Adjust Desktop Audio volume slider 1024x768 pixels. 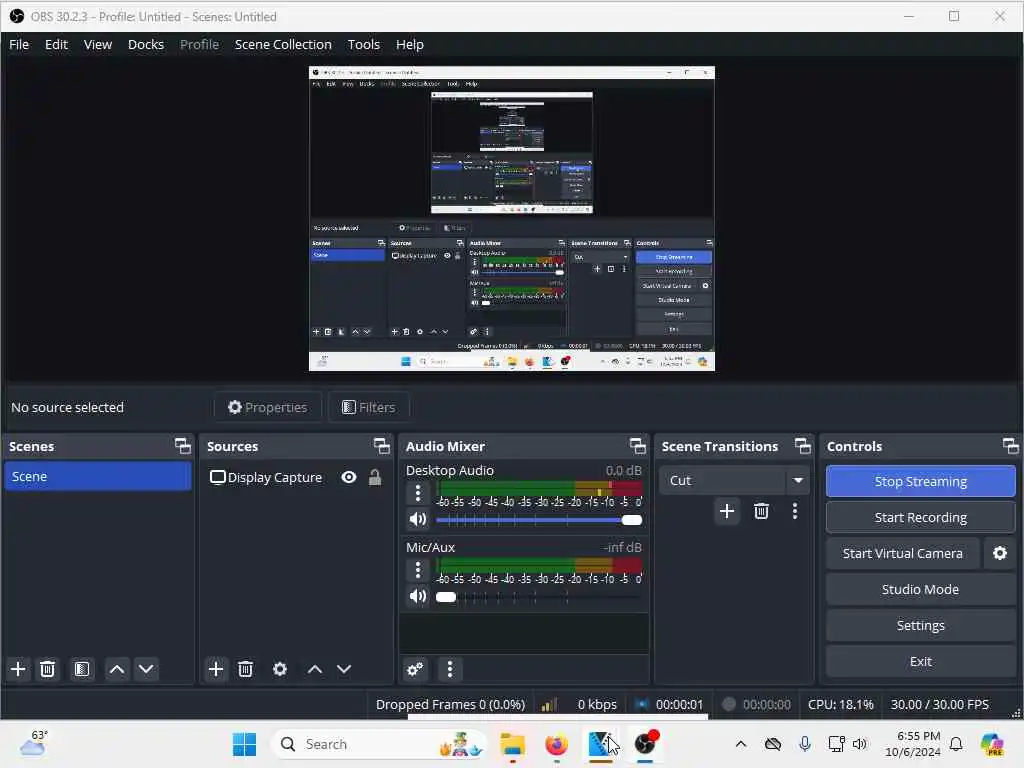539,520
